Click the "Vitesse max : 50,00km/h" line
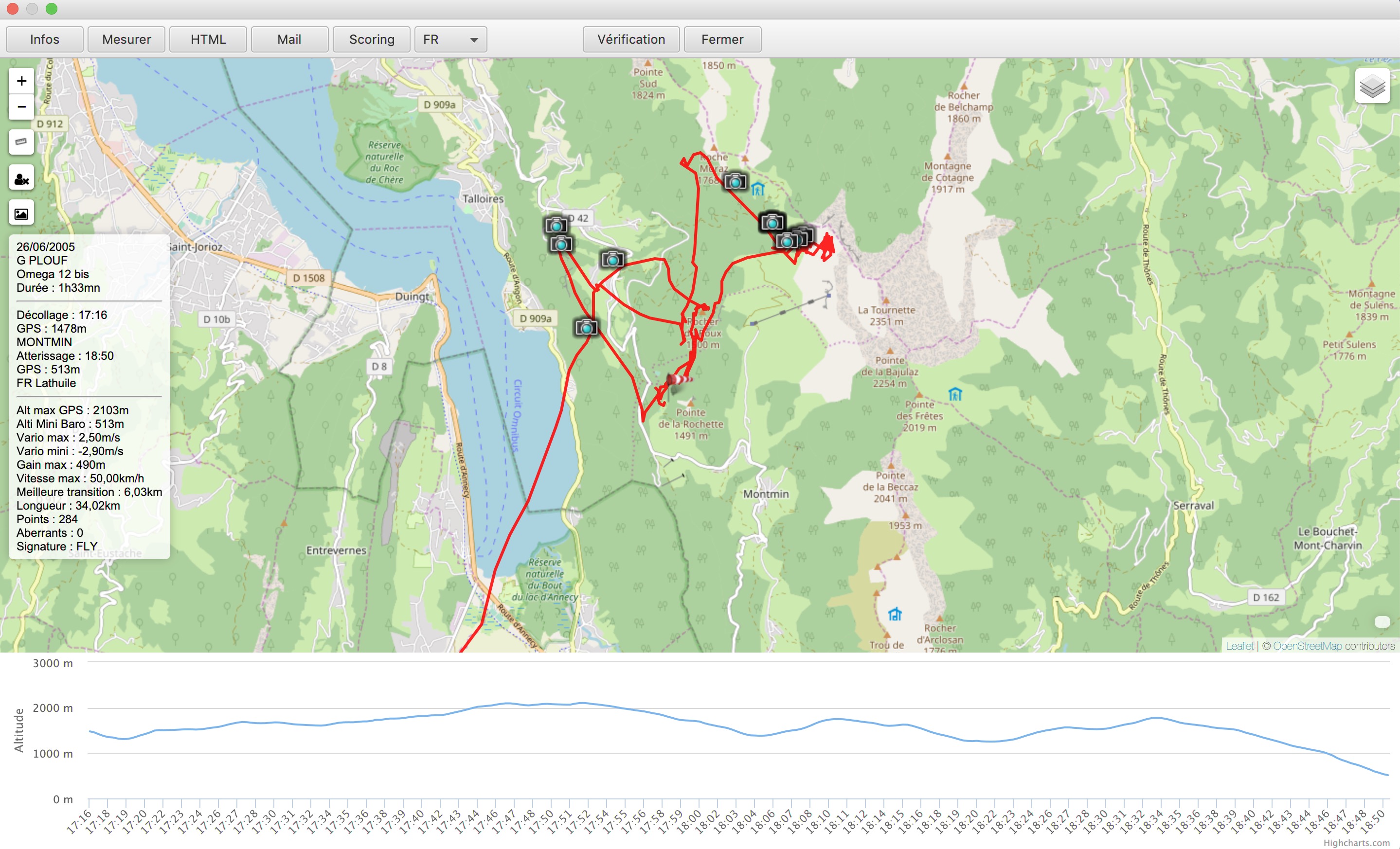The height and width of the screenshot is (849, 1400). 80,478
